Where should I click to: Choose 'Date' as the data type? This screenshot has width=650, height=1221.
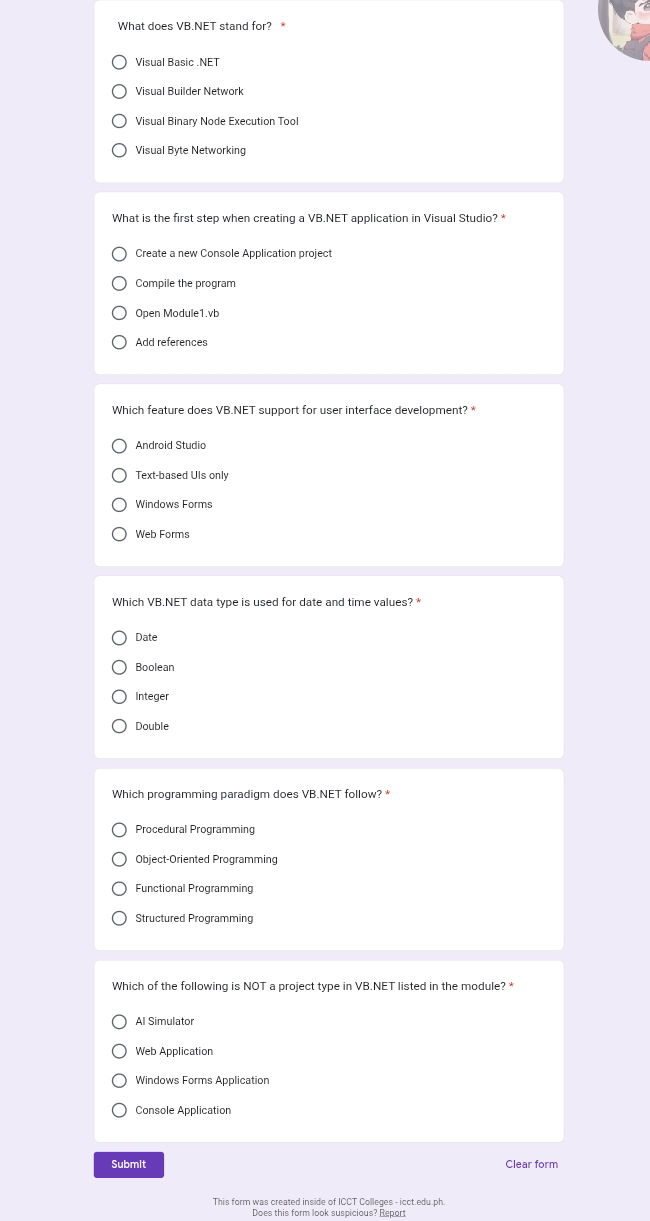click(119, 638)
